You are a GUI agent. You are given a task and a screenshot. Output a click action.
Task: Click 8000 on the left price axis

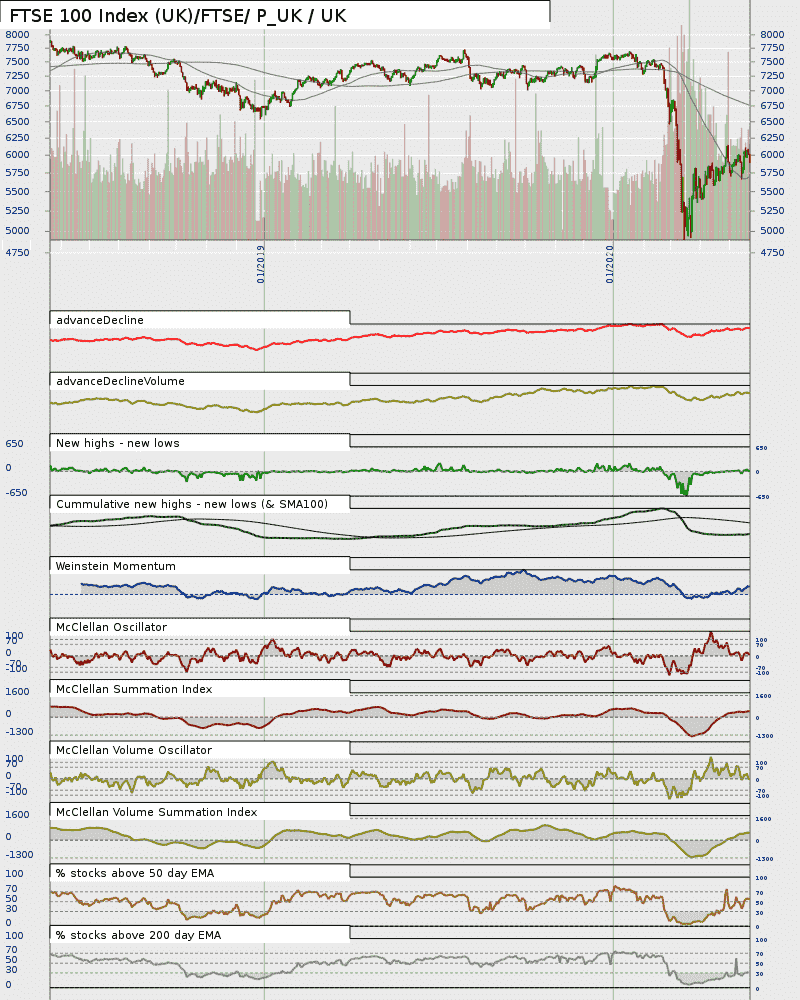pos(17,34)
